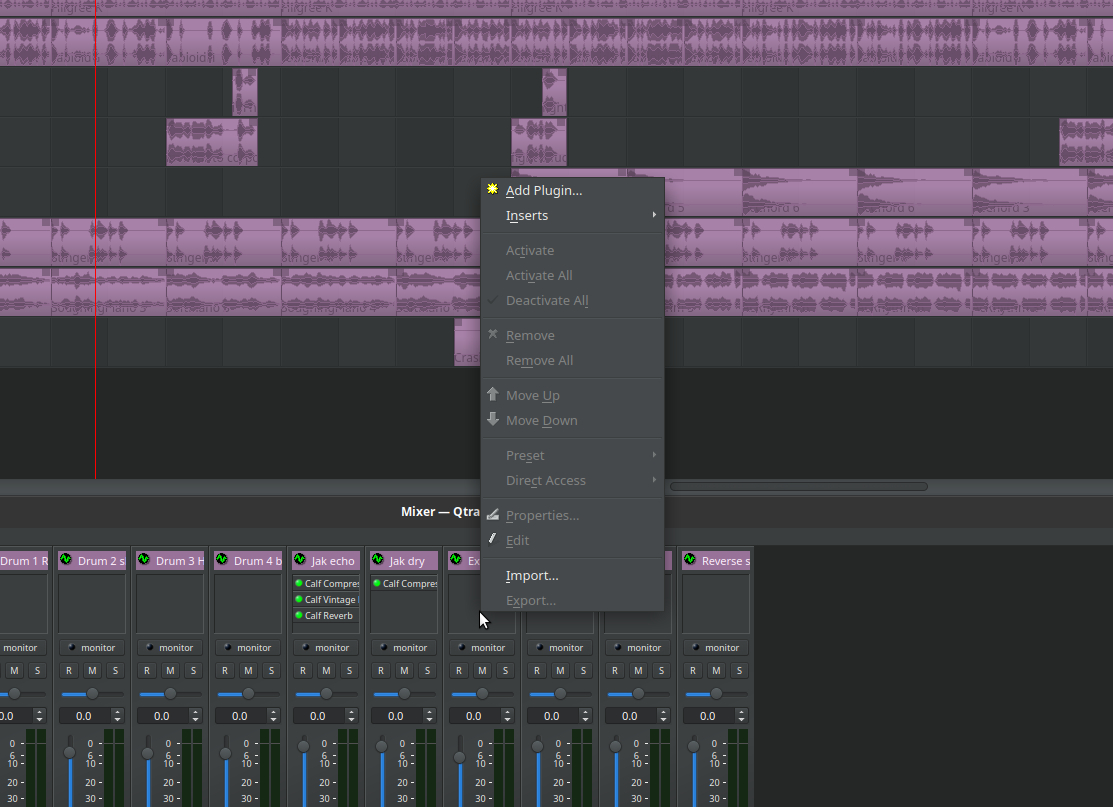Click the waveform icon on the Ex strip
The height and width of the screenshot is (807, 1113).
[x=456, y=560]
